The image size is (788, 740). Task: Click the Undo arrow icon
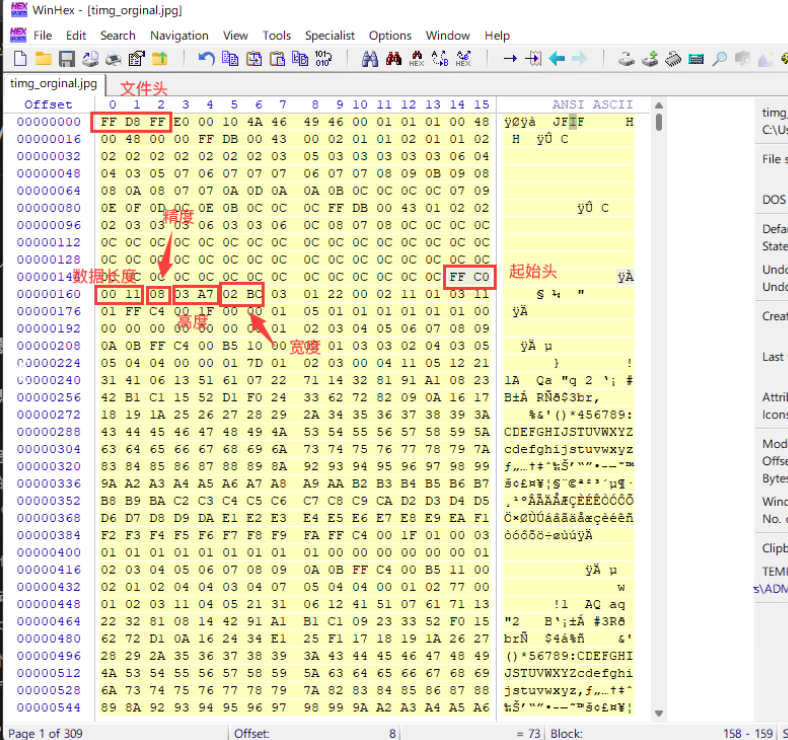point(206,59)
